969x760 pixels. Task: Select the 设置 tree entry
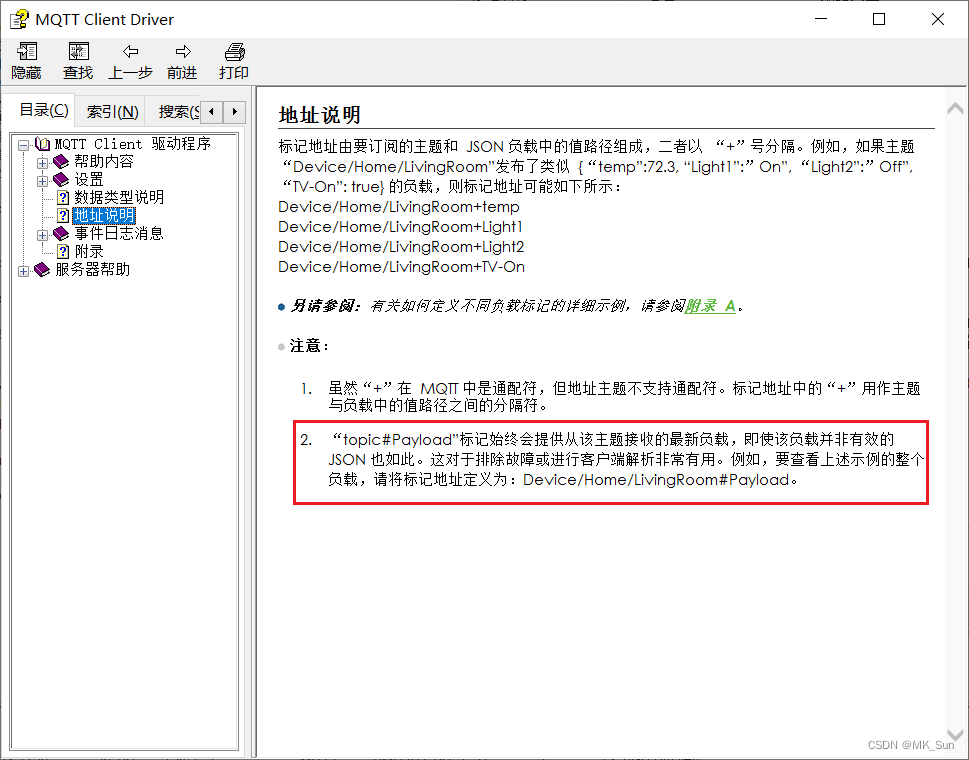pyautogui.click(x=89, y=180)
